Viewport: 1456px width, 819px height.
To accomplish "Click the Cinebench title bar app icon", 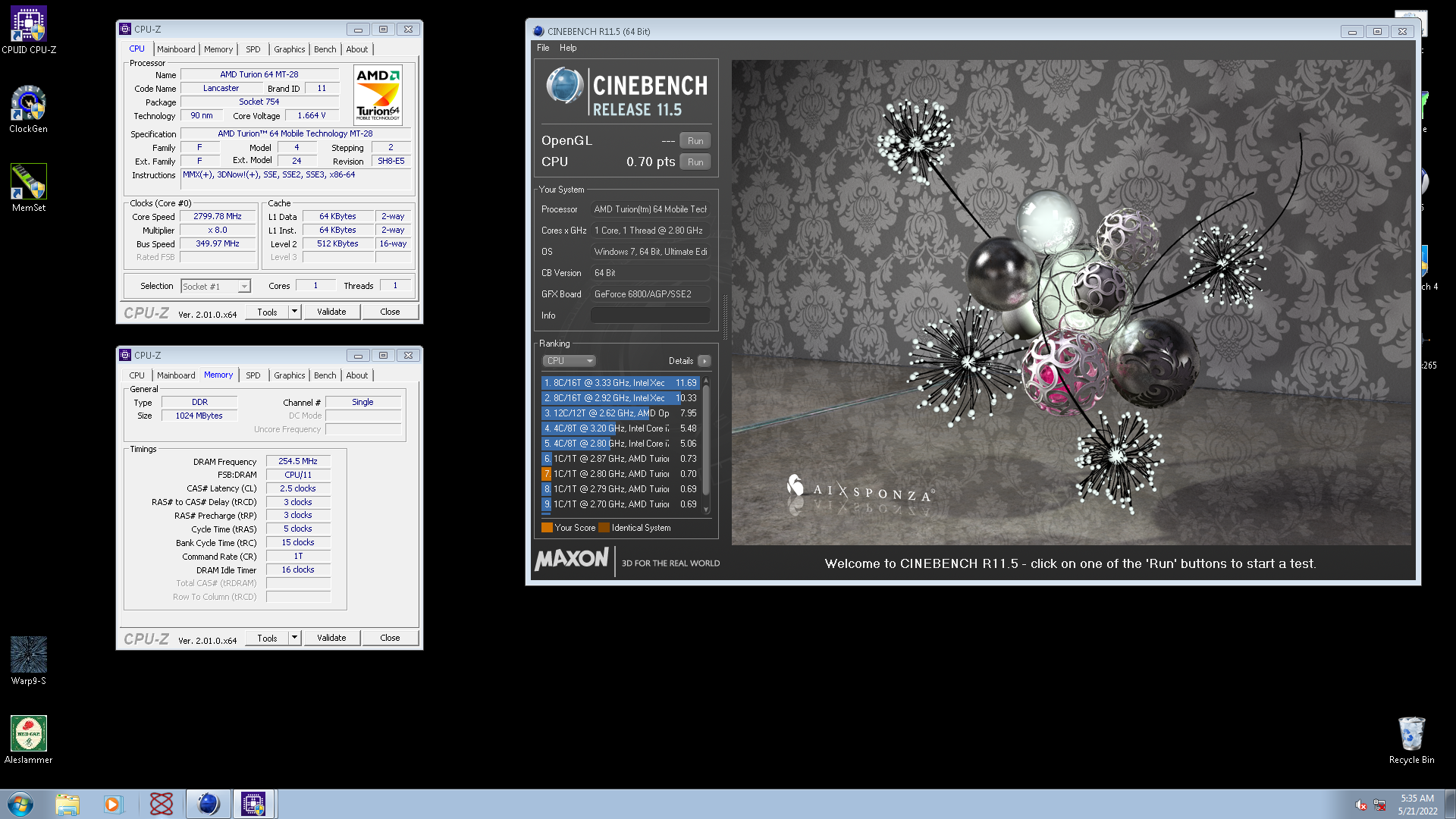I will click(x=538, y=31).
